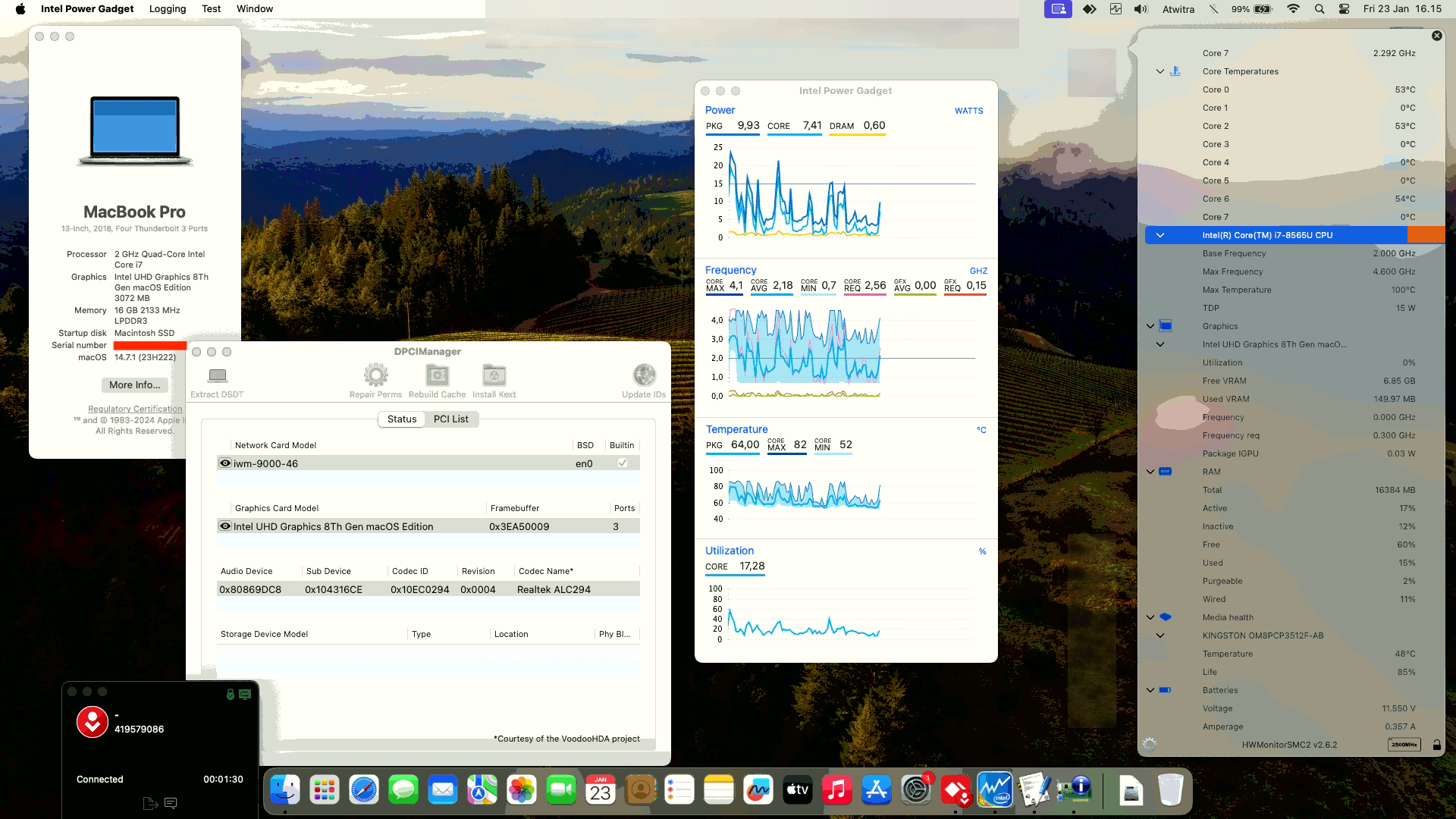The image size is (1456, 819).
Task: Open the Calendar app showing Jan 23
Action: pyautogui.click(x=601, y=791)
